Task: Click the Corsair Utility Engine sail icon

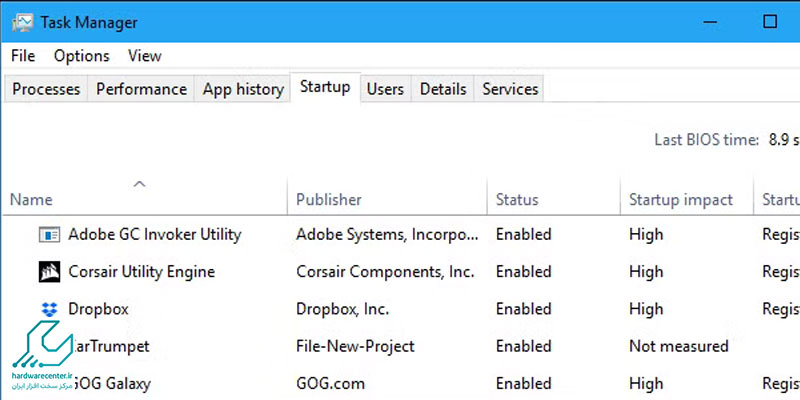Action: 49,272
